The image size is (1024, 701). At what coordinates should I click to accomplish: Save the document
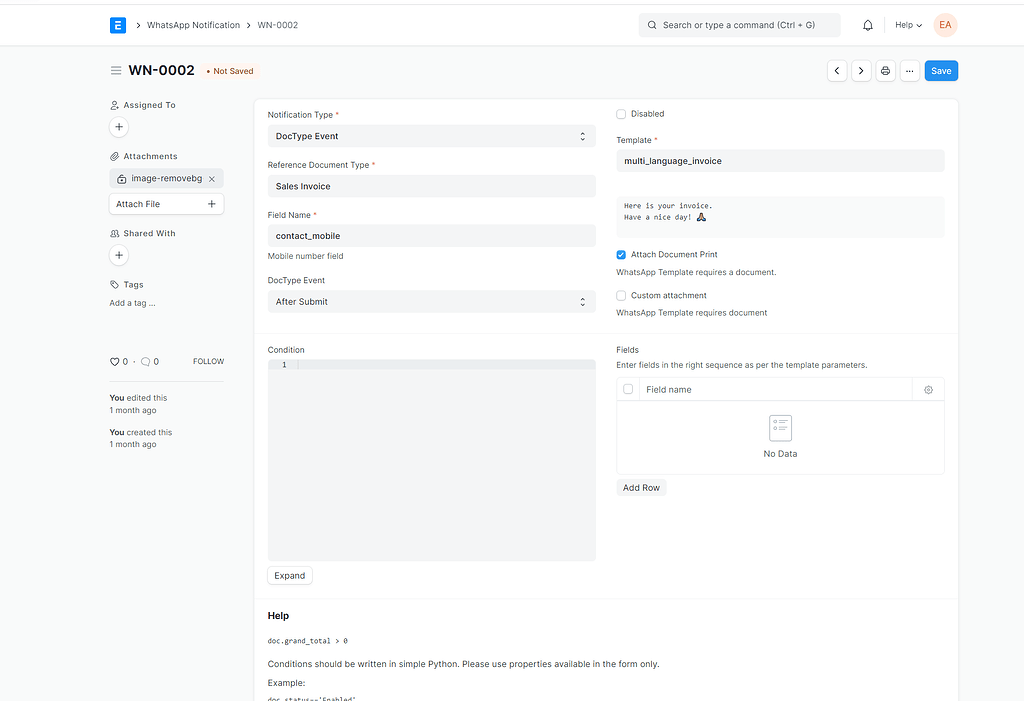tap(941, 71)
